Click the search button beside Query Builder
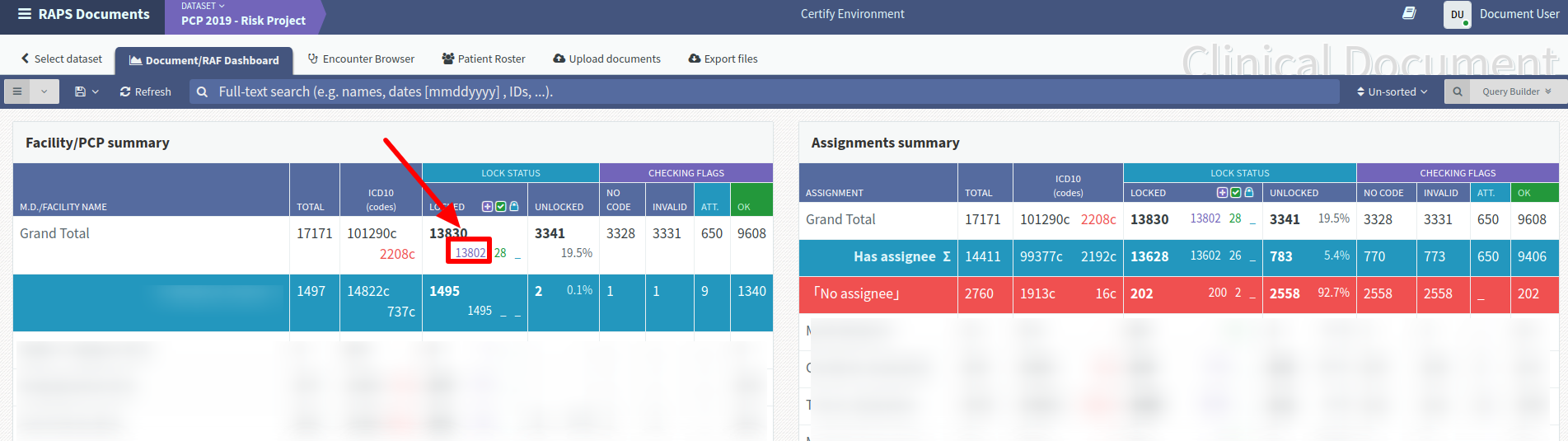Image resolution: width=1568 pixels, height=441 pixels. 1458,91
